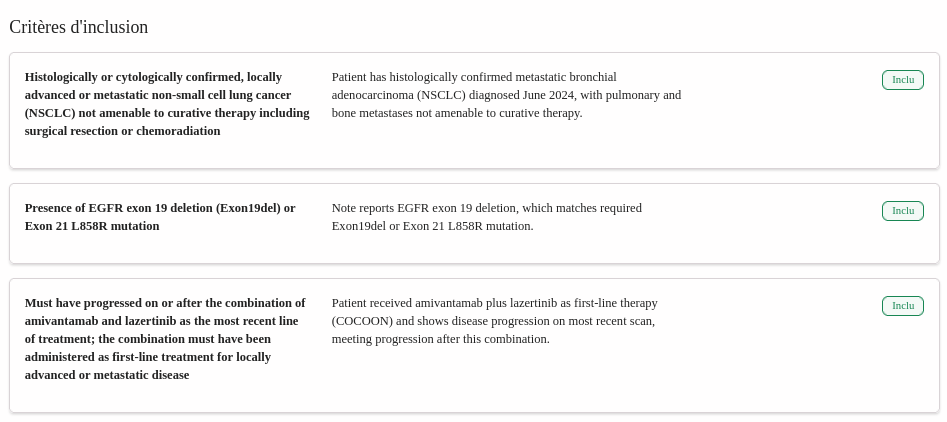The height and width of the screenshot is (422, 947).
Task: Click "Exon19del or Exon 21 L858R mutation." explanation line
Action: click(432, 226)
